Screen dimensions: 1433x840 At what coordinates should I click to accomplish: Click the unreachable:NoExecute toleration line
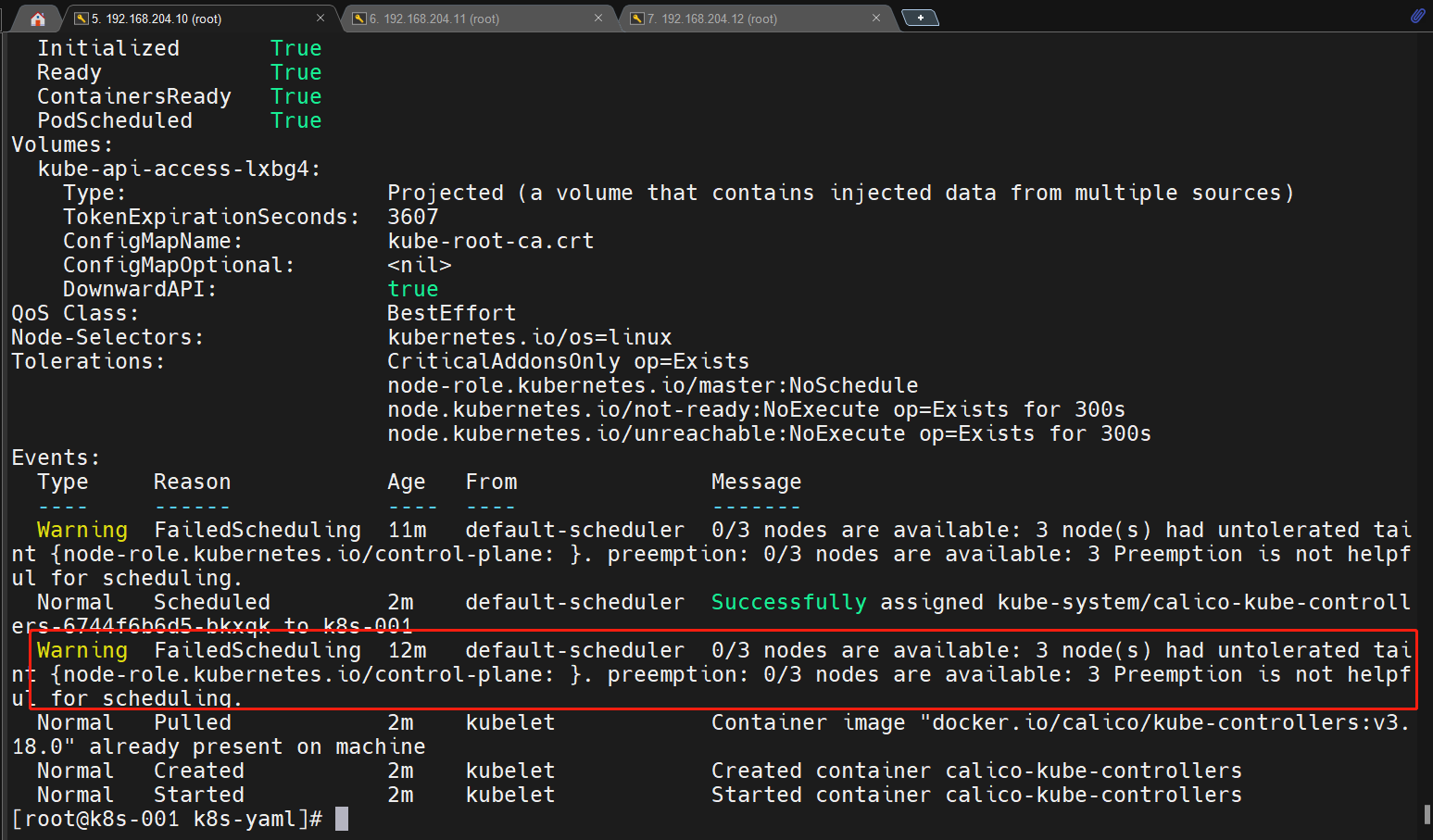[x=770, y=433]
